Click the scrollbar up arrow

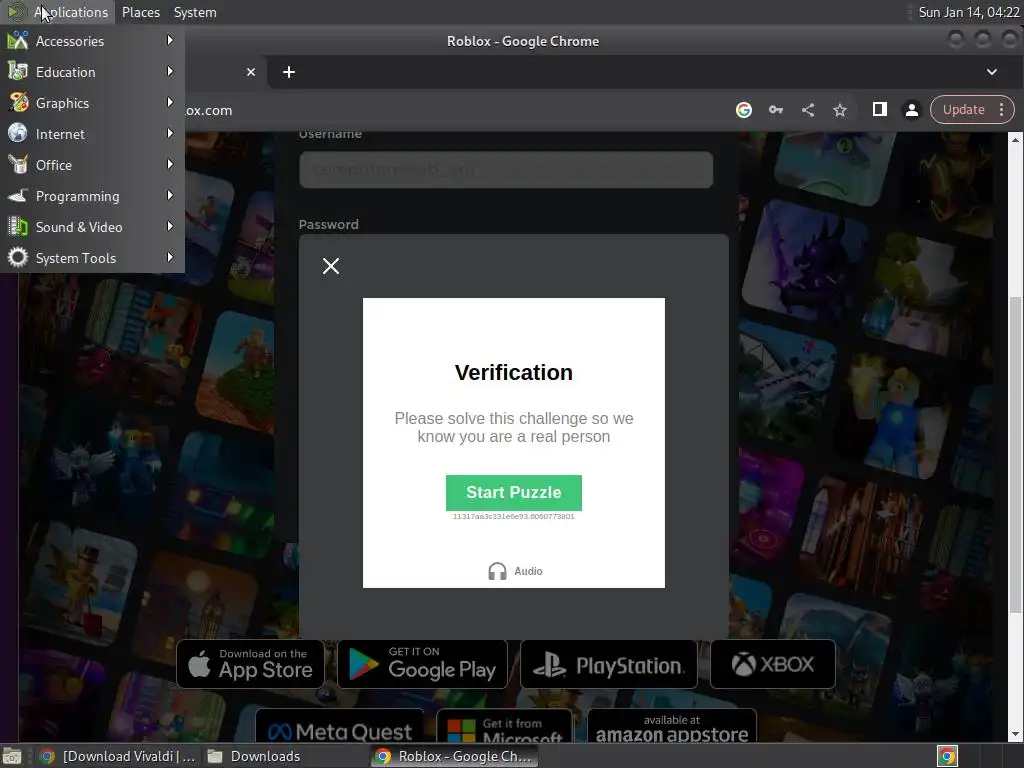1016,139
